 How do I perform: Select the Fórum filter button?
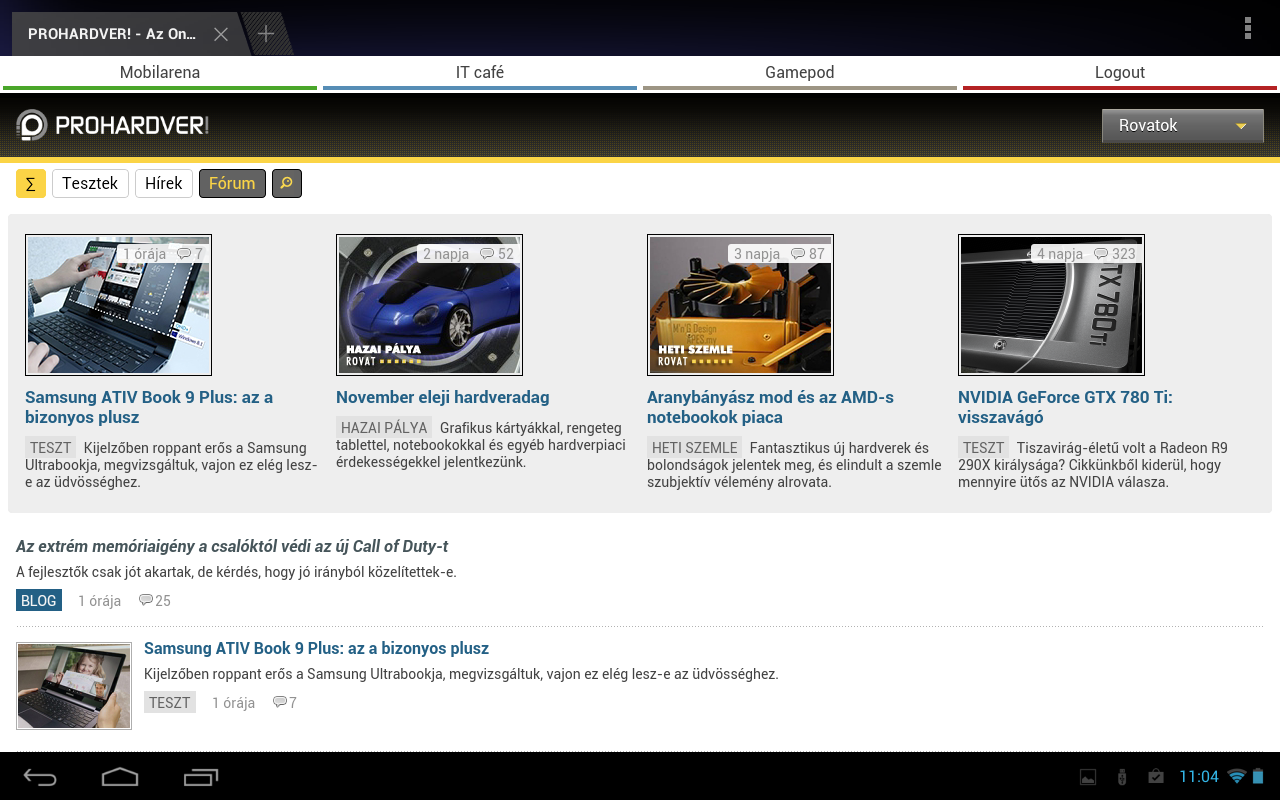click(x=232, y=184)
